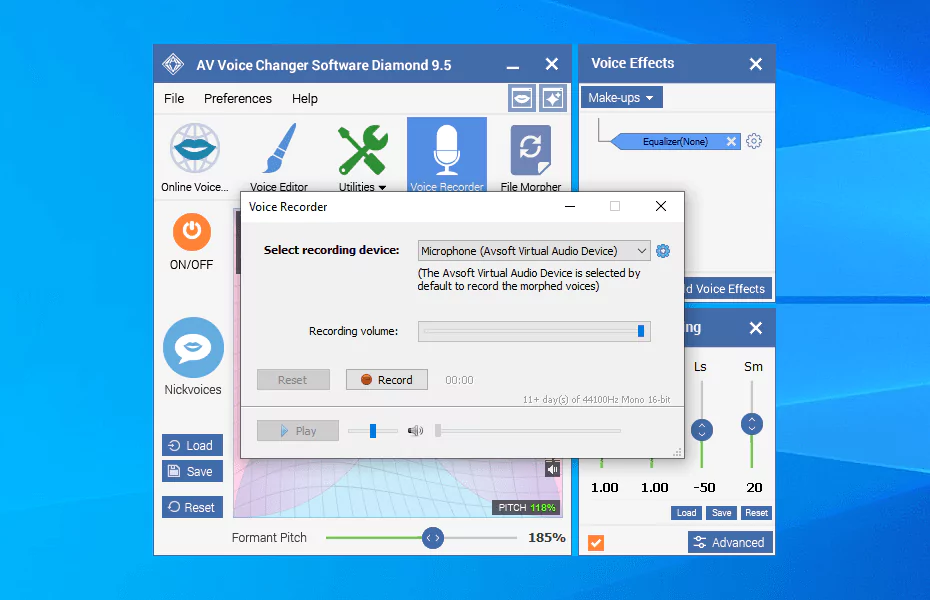The image size is (930, 600).
Task: Open Equalizer settings gear
Action: tap(754, 141)
